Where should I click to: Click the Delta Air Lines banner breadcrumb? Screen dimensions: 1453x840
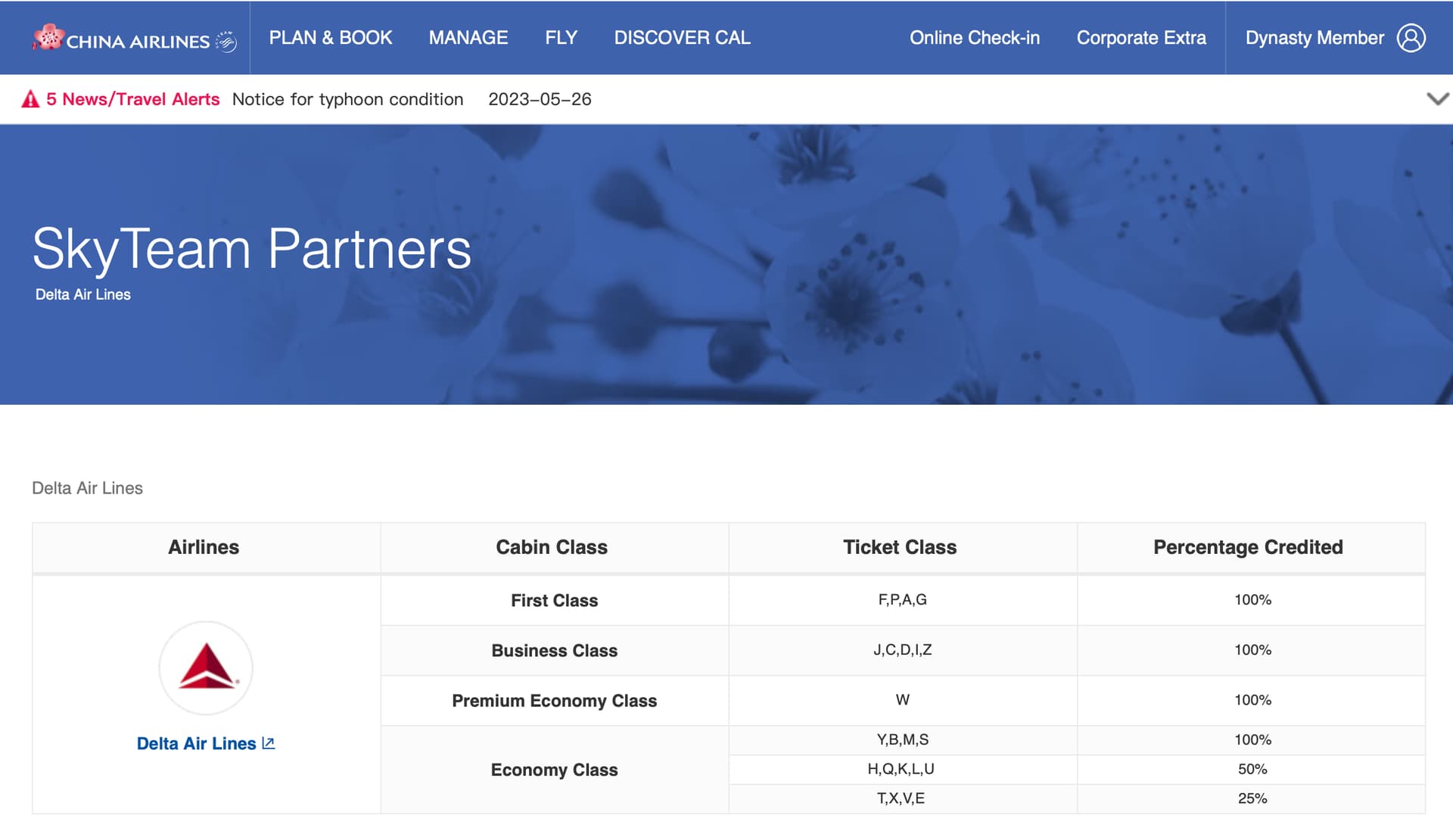83,294
